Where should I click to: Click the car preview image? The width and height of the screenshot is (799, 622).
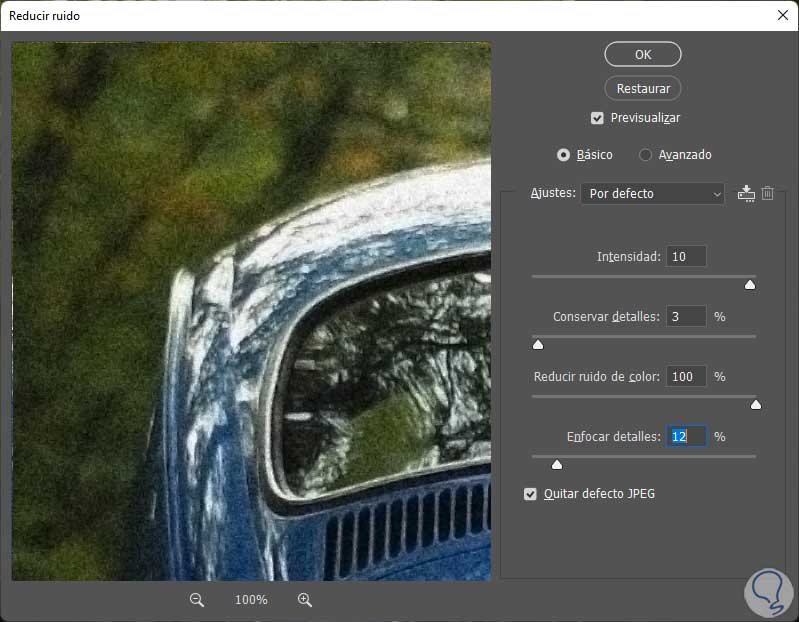(251, 311)
